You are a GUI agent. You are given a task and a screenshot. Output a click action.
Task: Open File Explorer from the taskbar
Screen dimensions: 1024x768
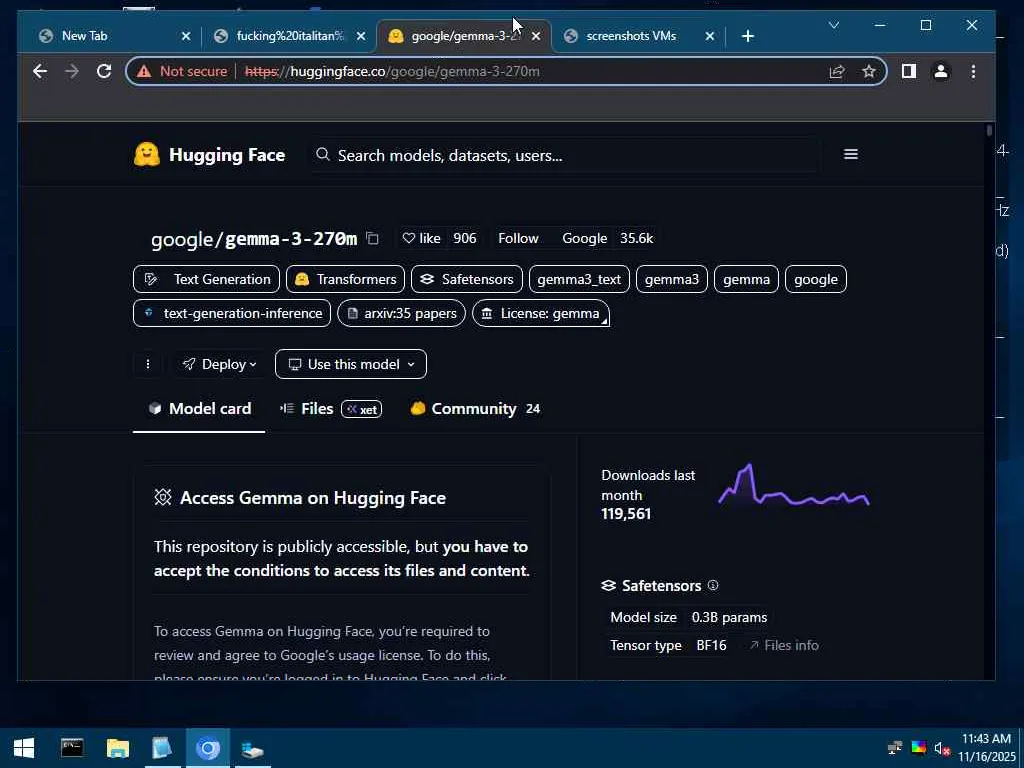118,748
